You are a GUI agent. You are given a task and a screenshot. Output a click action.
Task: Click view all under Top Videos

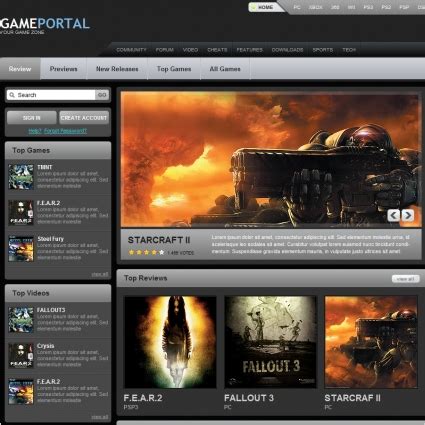click(x=100, y=417)
